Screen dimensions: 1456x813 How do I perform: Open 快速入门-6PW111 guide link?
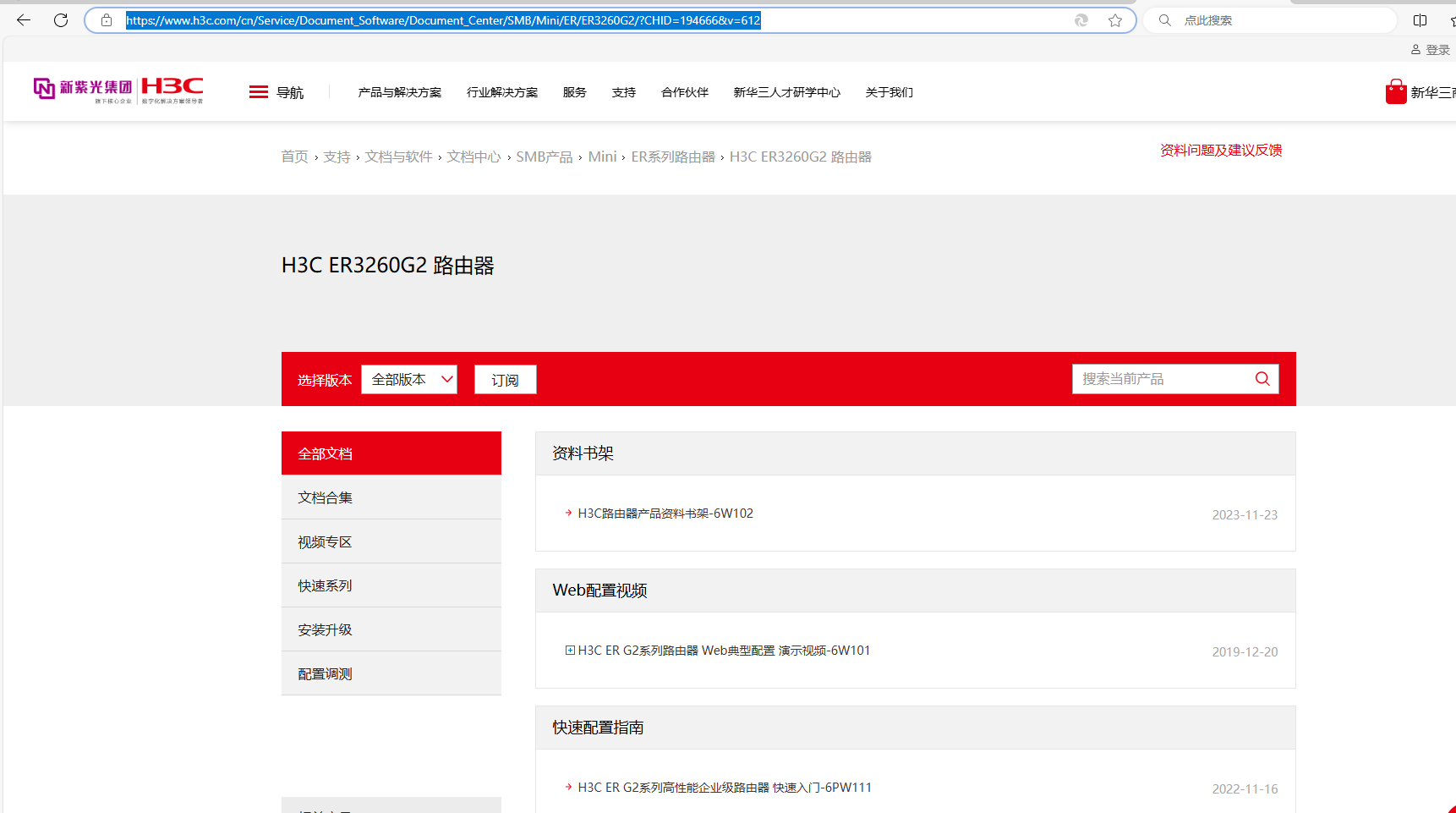(x=725, y=788)
